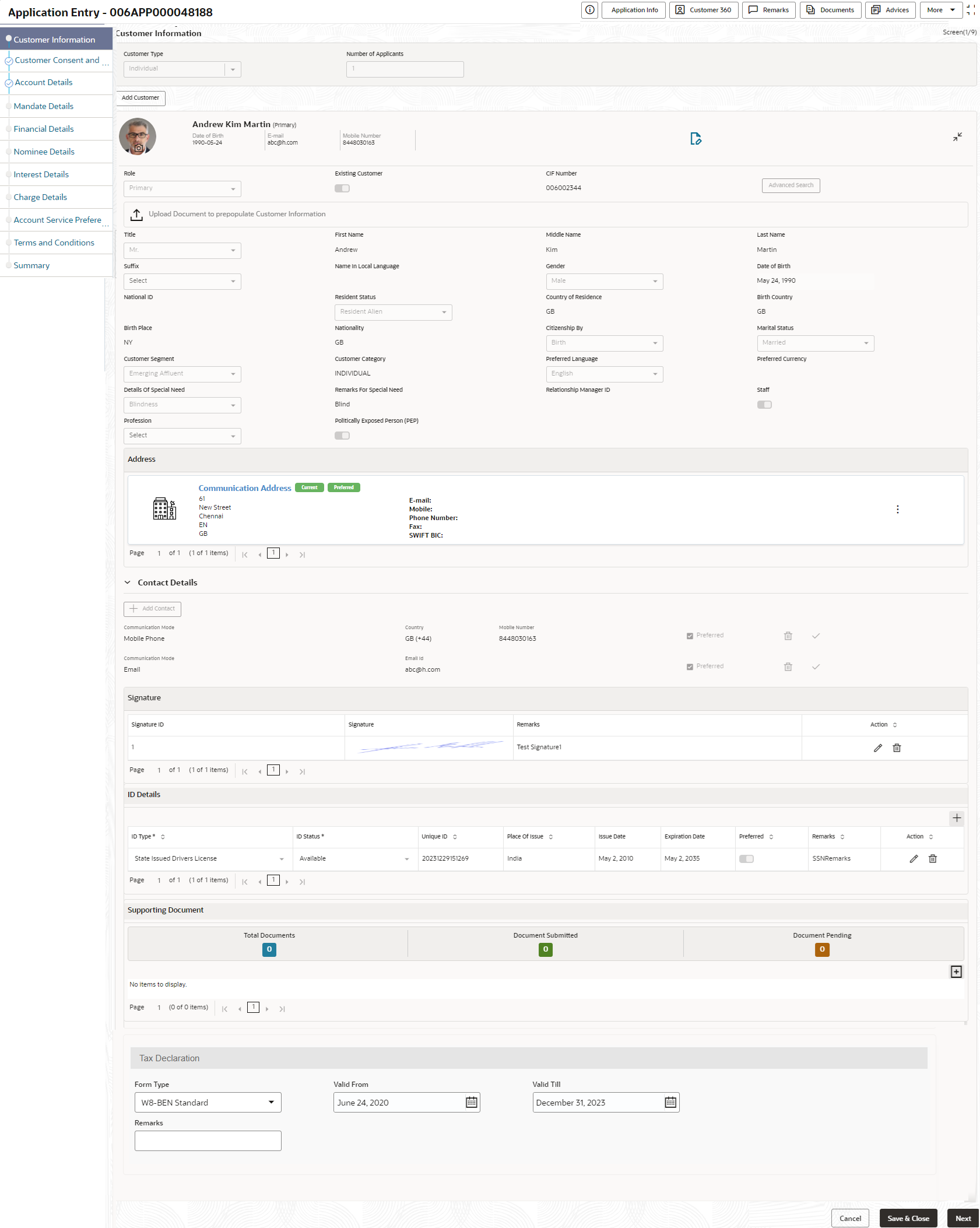Open the Account Details step

pyautogui.click(x=44, y=82)
